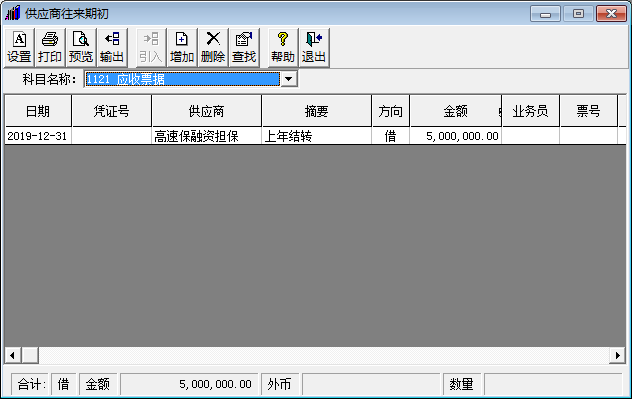Click the 供应商 column header

pos(207,111)
